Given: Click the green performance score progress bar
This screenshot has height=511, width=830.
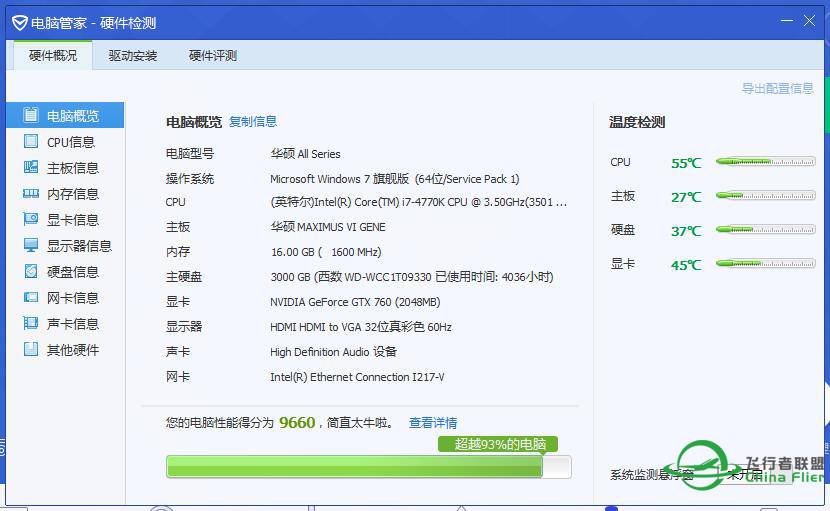Looking at the screenshot, I should (354, 467).
